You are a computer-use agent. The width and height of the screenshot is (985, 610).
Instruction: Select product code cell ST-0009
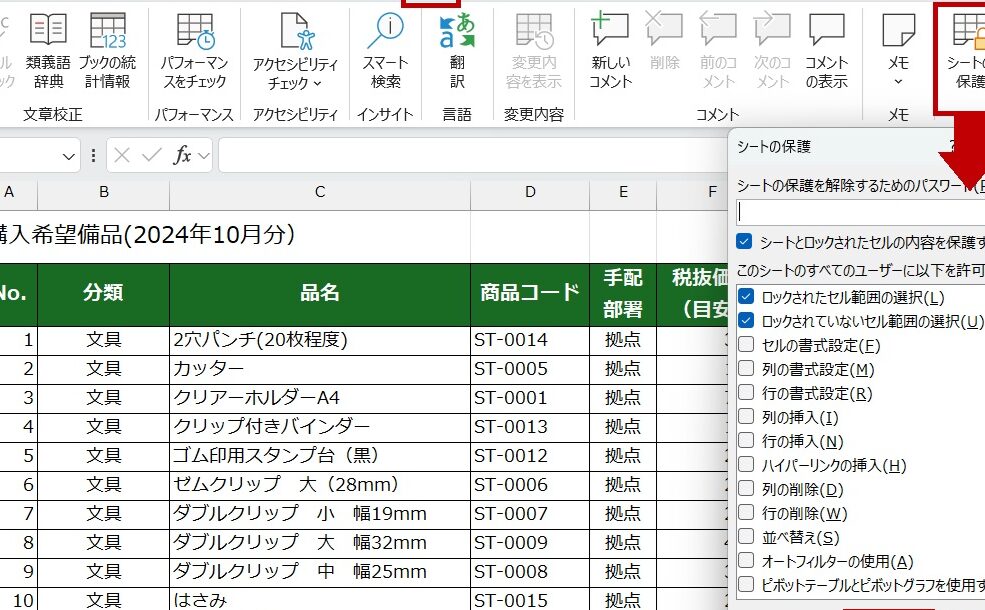[530, 543]
